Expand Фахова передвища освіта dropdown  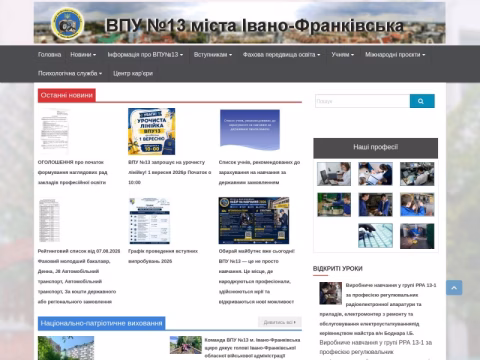tap(281, 55)
